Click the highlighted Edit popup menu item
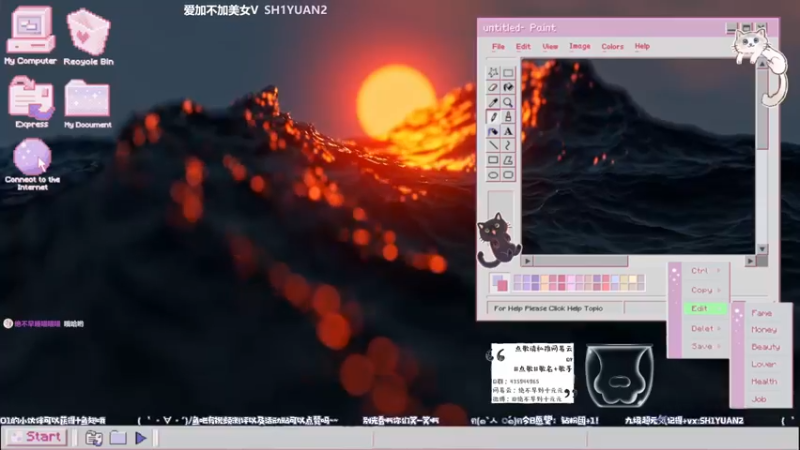Screen dimensions: 800x450 (x=705, y=309)
